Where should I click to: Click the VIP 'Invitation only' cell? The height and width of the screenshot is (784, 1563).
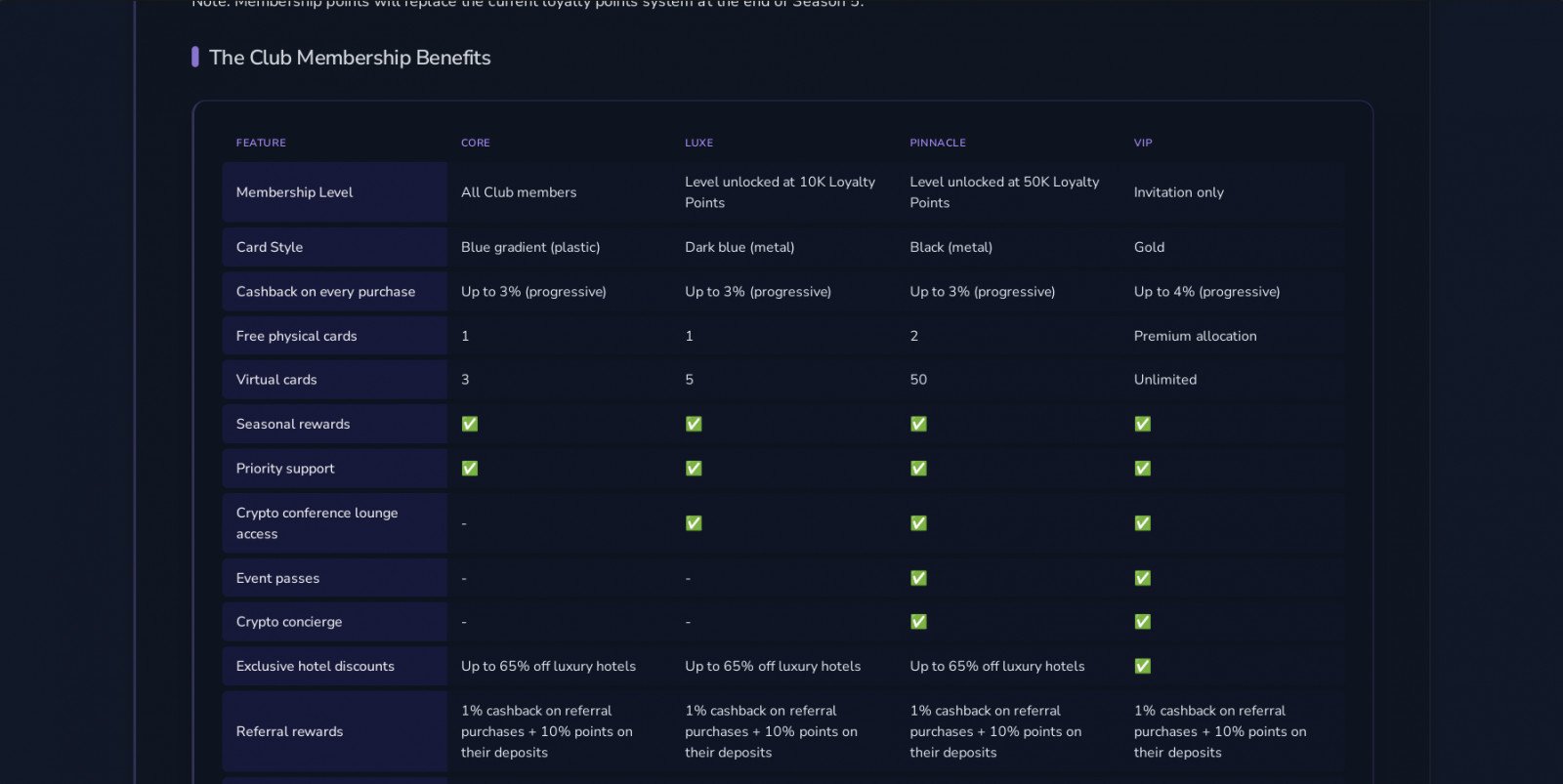[x=1178, y=192]
